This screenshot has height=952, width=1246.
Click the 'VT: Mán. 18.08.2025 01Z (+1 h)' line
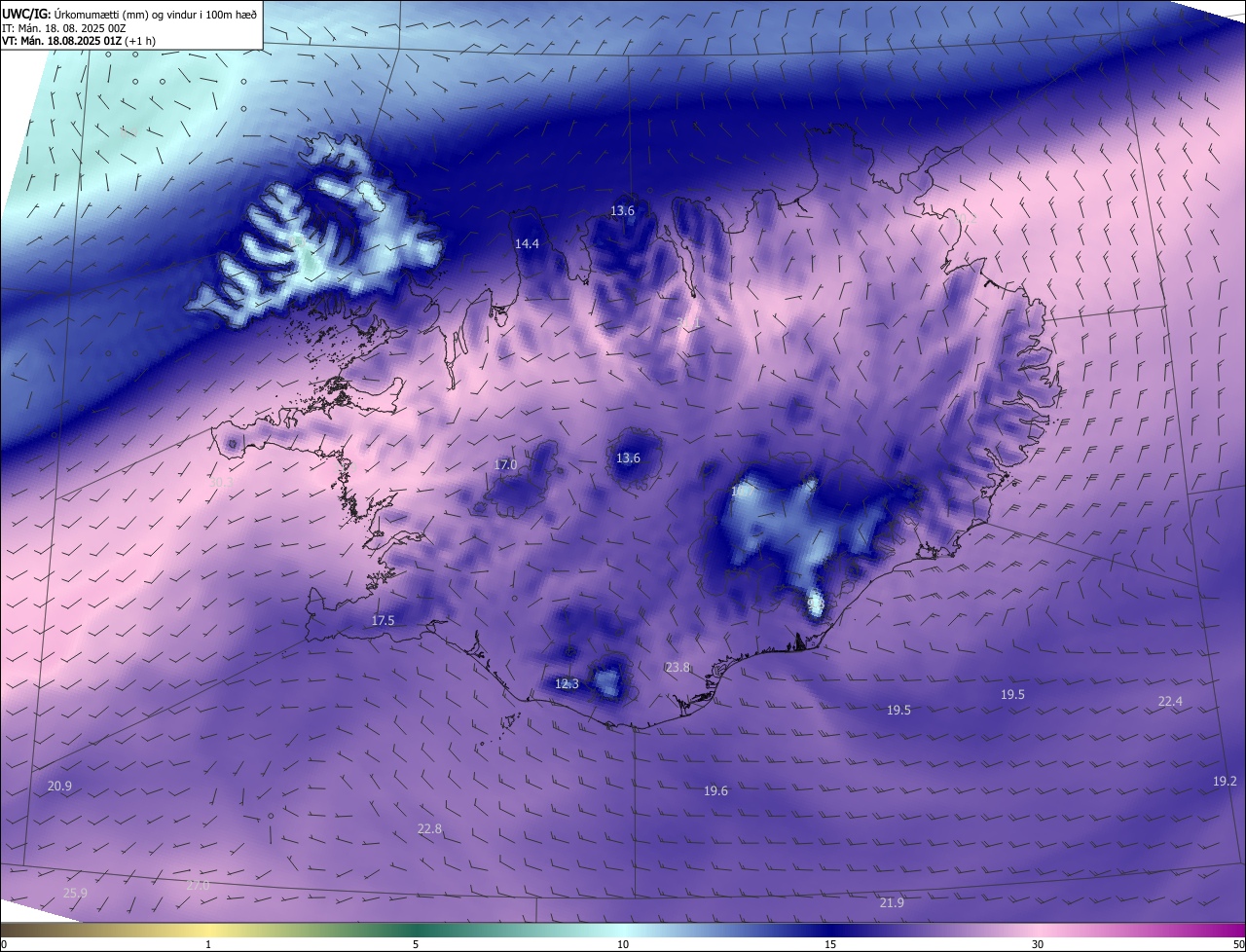(x=78, y=41)
